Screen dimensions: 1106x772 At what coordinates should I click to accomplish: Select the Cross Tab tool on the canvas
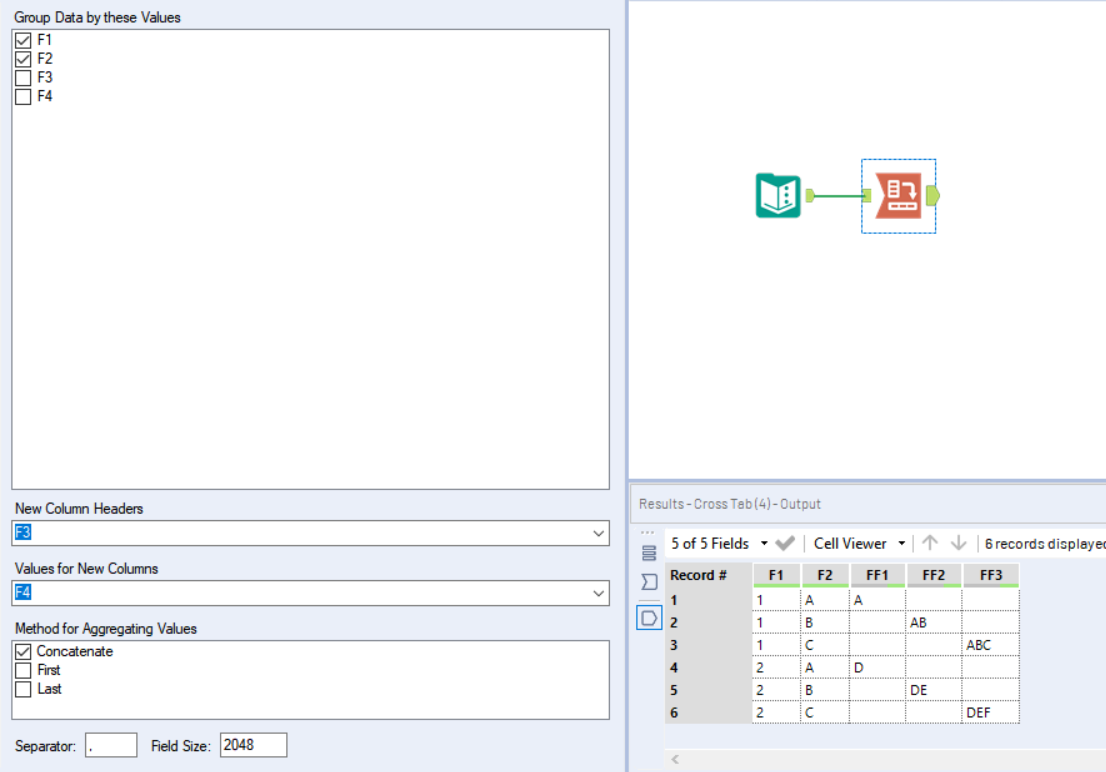[897, 196]
